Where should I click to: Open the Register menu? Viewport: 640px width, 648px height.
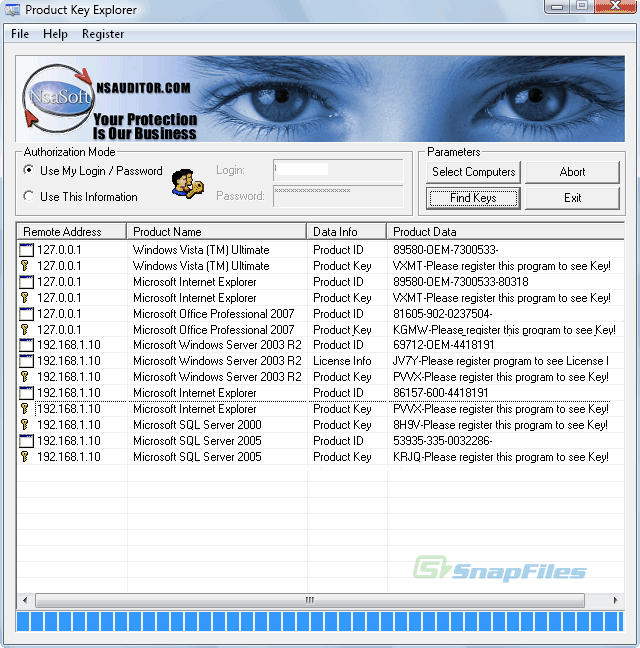point(103,34)
